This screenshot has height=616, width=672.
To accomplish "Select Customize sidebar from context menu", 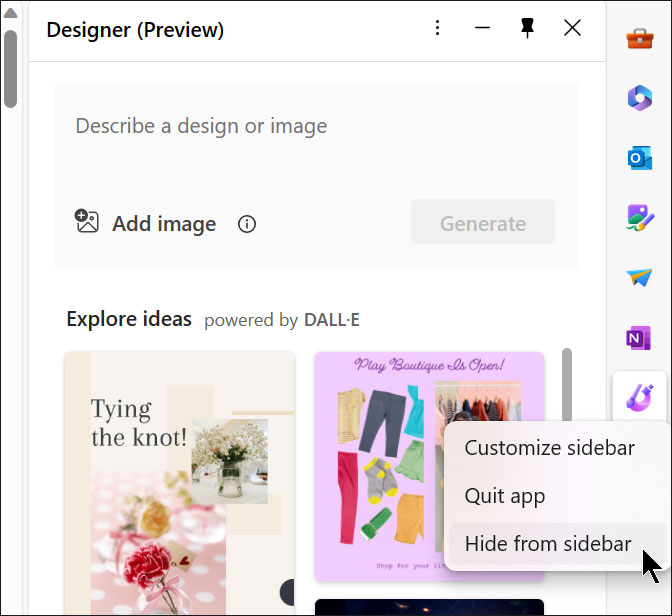I will pyautogui.click(x=549, y=448).
